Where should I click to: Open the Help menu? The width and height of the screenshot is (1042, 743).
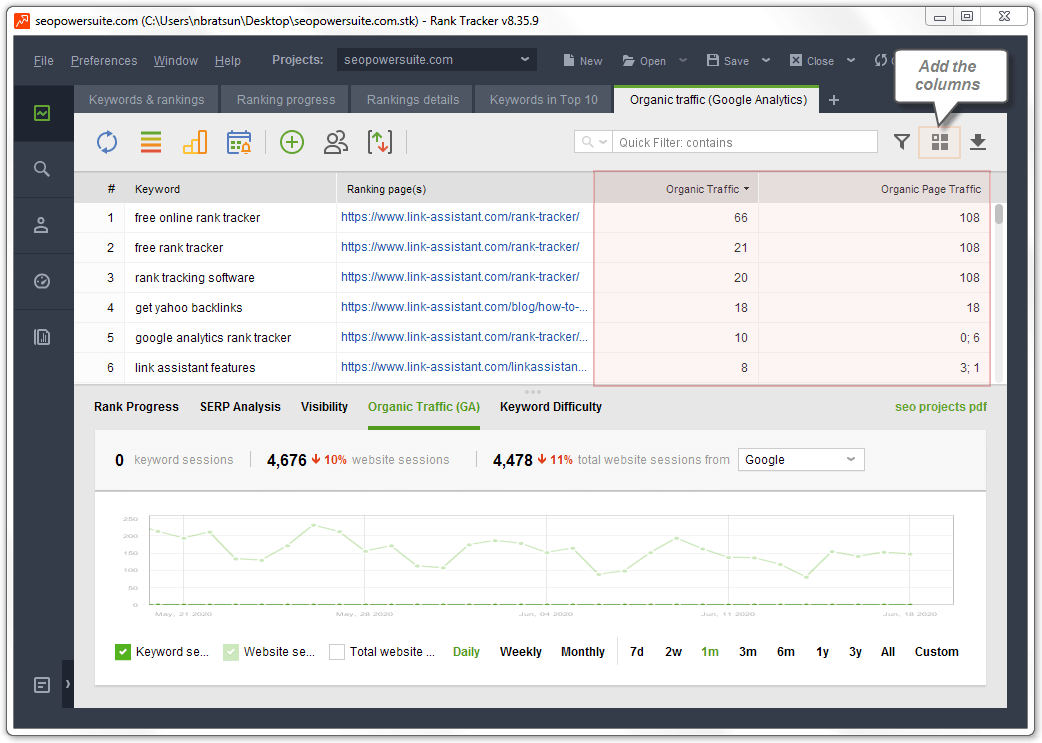(x=228, y=60)
